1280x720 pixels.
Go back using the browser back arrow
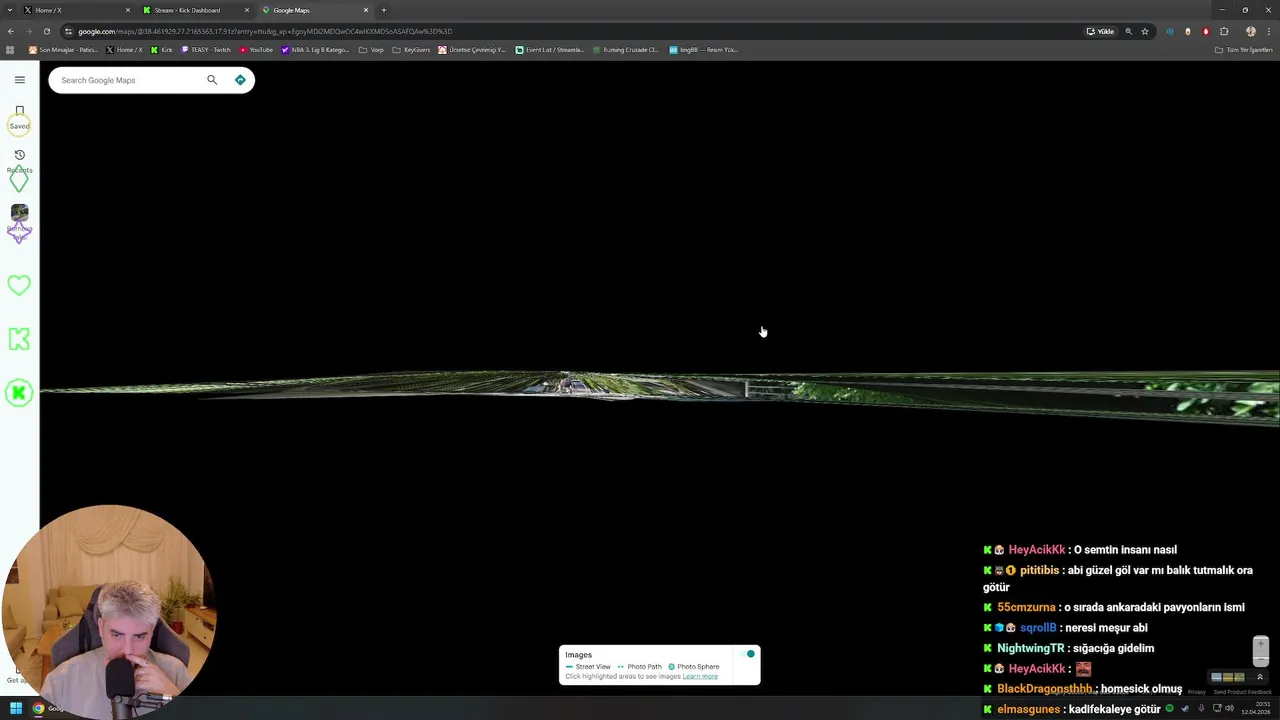tap(11, 31)
